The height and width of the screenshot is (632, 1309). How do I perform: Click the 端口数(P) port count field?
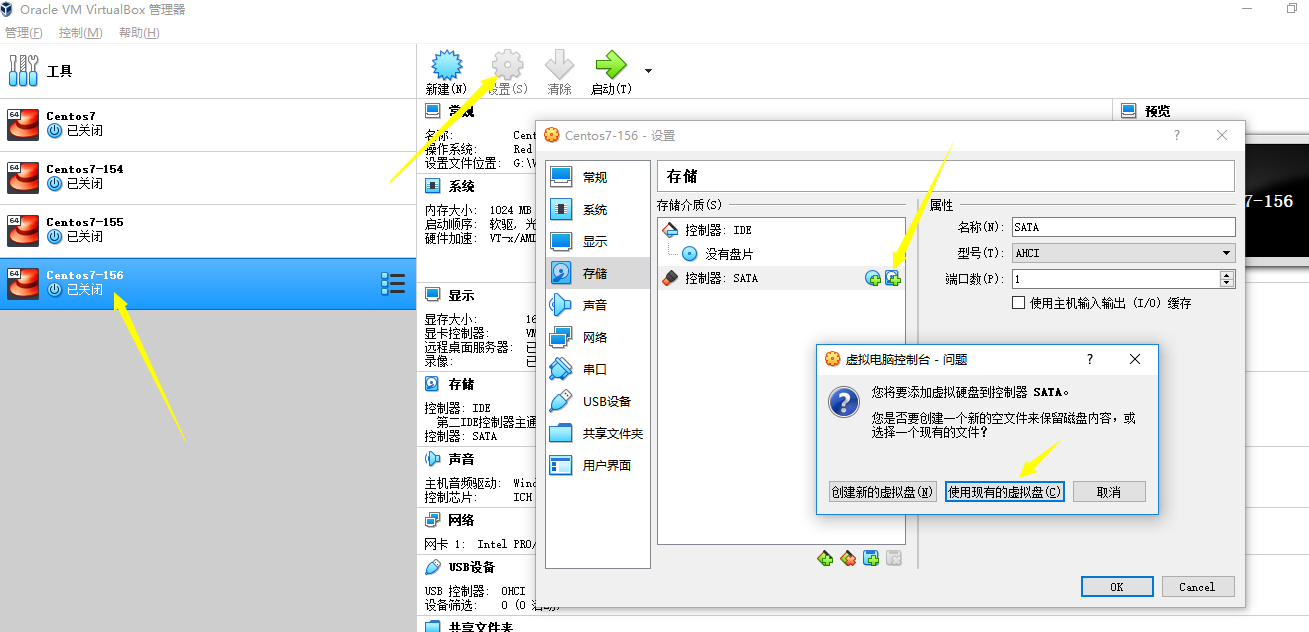(1115, 279)
